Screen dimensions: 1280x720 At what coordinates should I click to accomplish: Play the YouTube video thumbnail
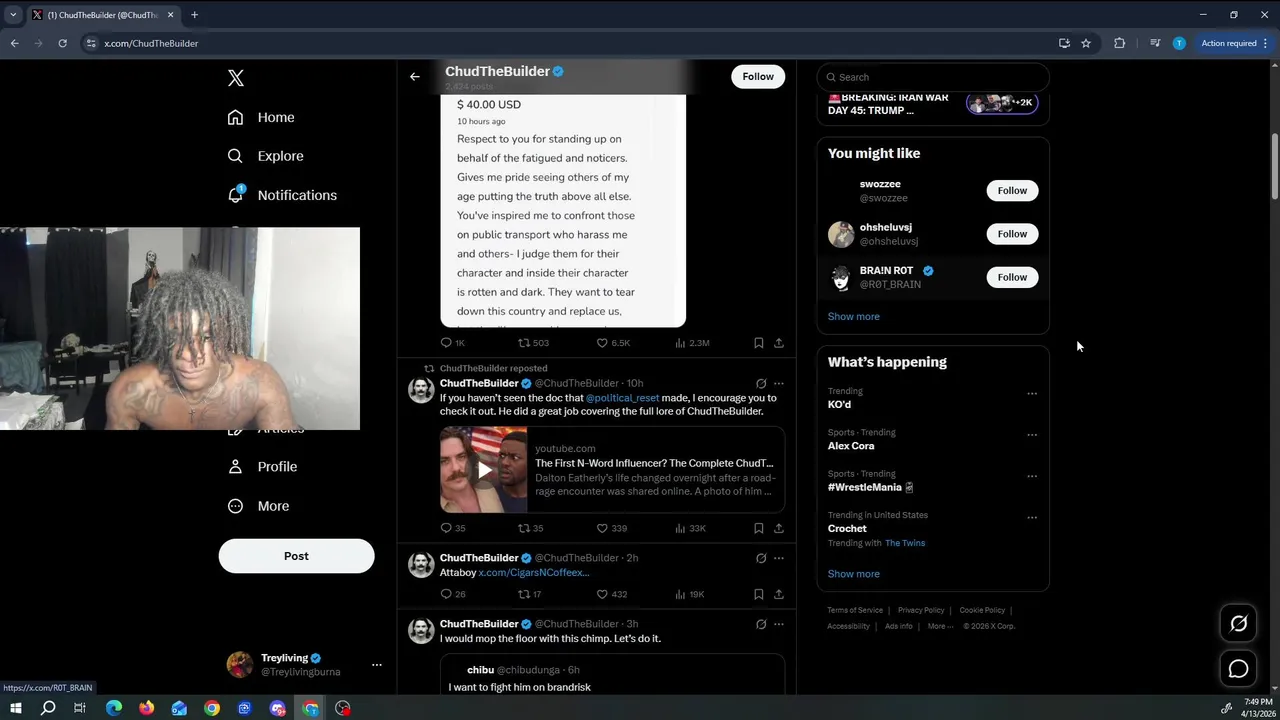click(484, 470)
